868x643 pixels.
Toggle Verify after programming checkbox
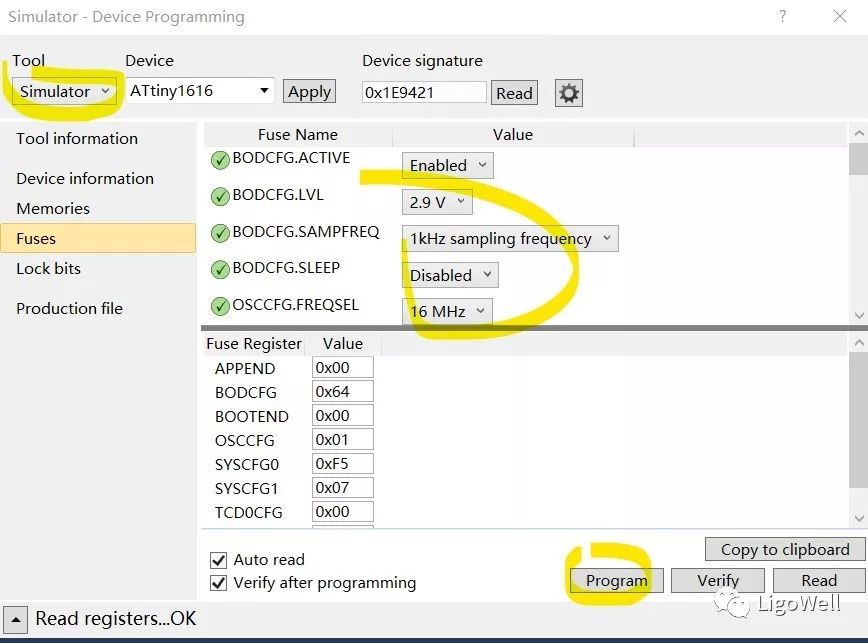(219, 583)
